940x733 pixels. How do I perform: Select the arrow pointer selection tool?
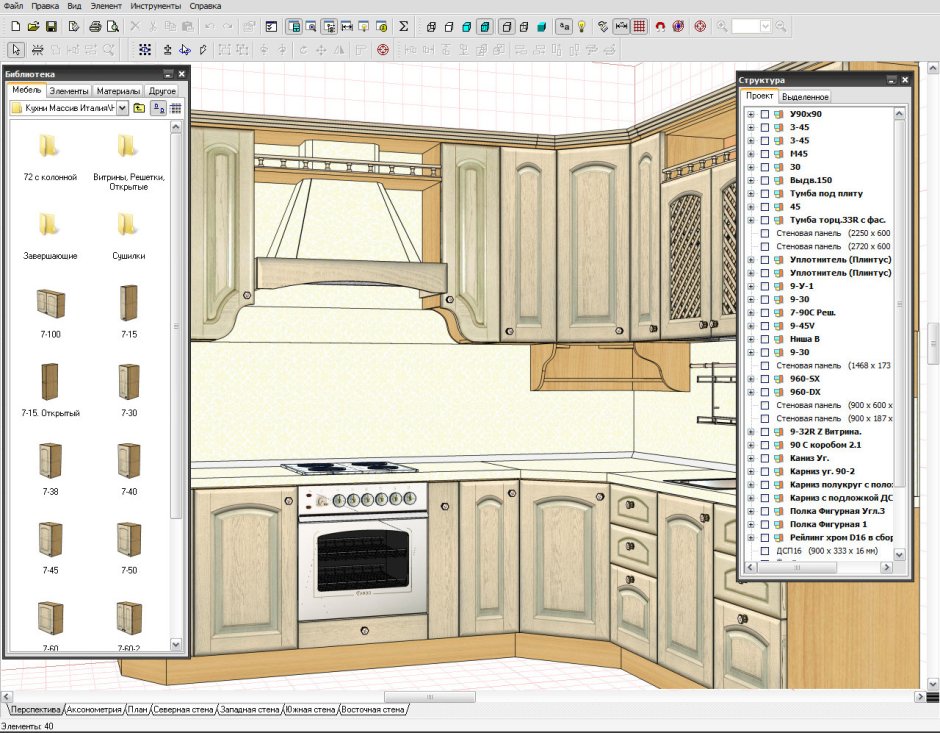(16, 48)
